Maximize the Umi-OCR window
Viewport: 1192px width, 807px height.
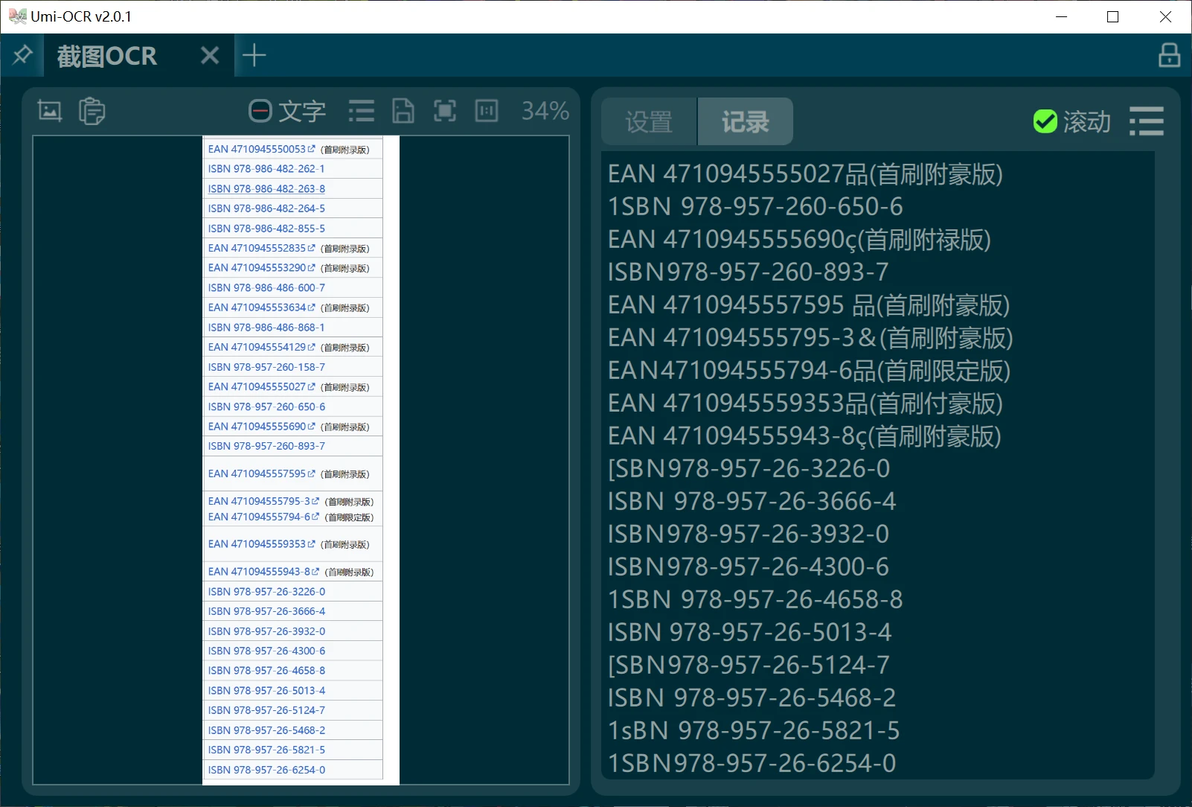(x=1113, y=17)
